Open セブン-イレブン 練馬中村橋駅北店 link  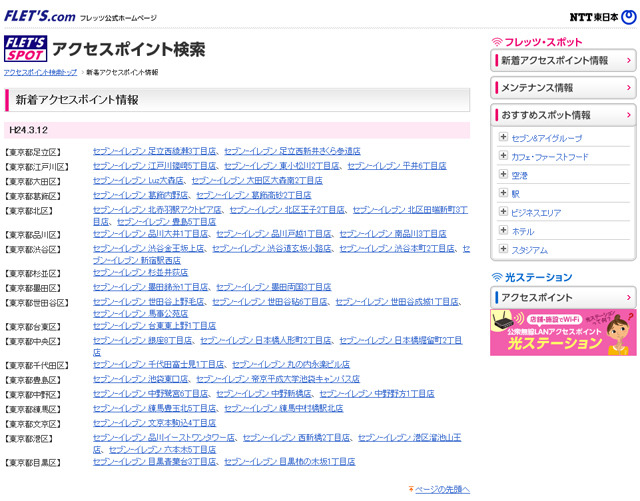point(284,408)
